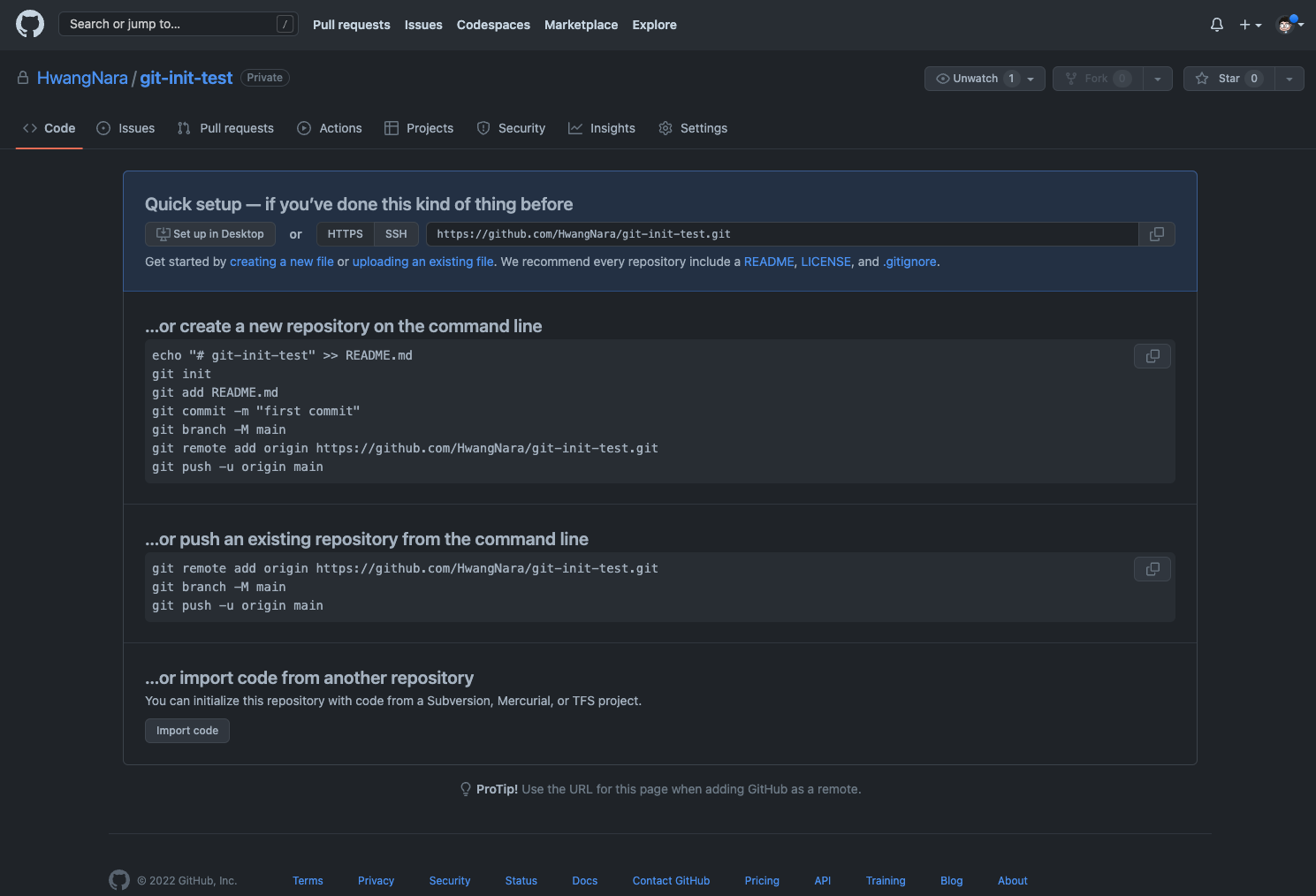
Task: Click the lock icon beside HwangNara
Action: 23,78
